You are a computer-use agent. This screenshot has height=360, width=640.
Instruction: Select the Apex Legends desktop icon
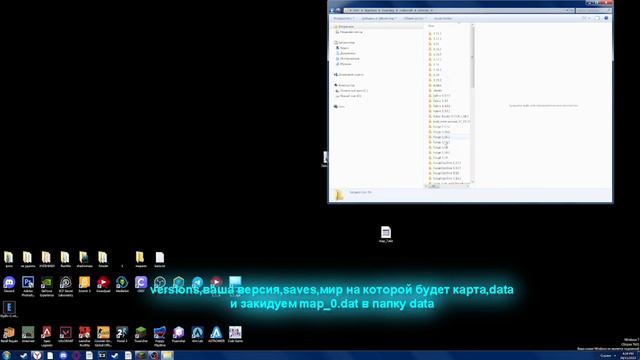point(47,336)
